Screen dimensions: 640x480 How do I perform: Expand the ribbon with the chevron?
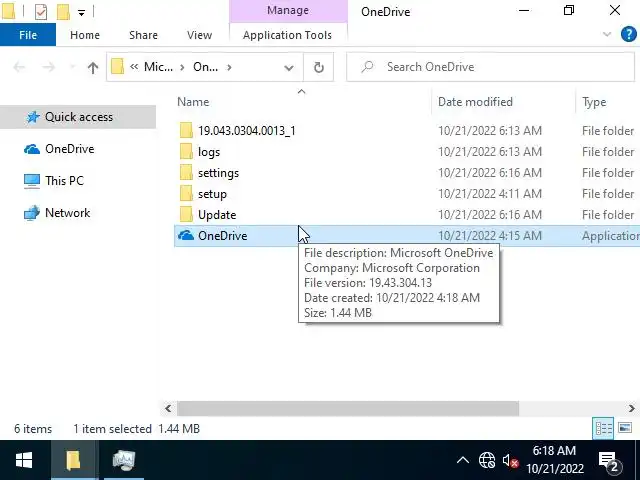pos(607,34)
